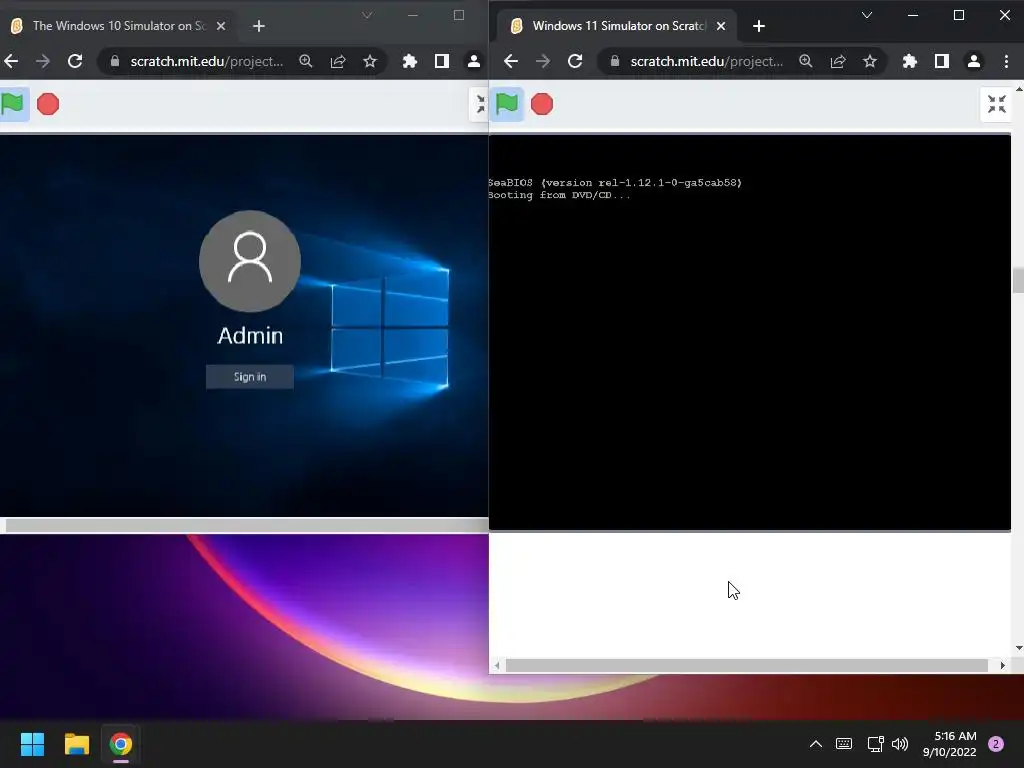Open File Explorer from taskbar
Image resolution: width=1024 pixels, height=768 pixels.
coord(76,744)
